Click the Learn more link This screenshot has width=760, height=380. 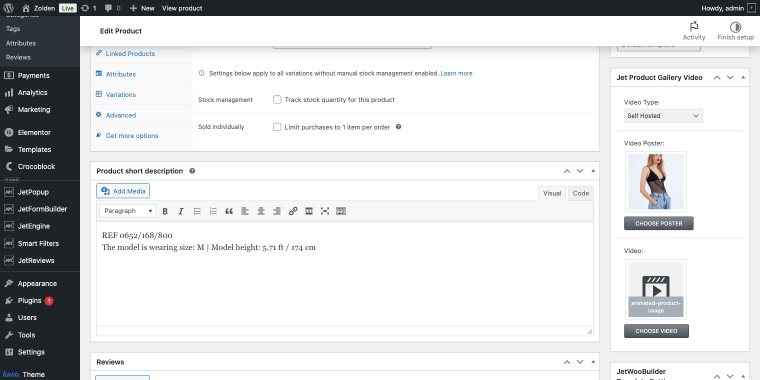(x=456, y=73)
